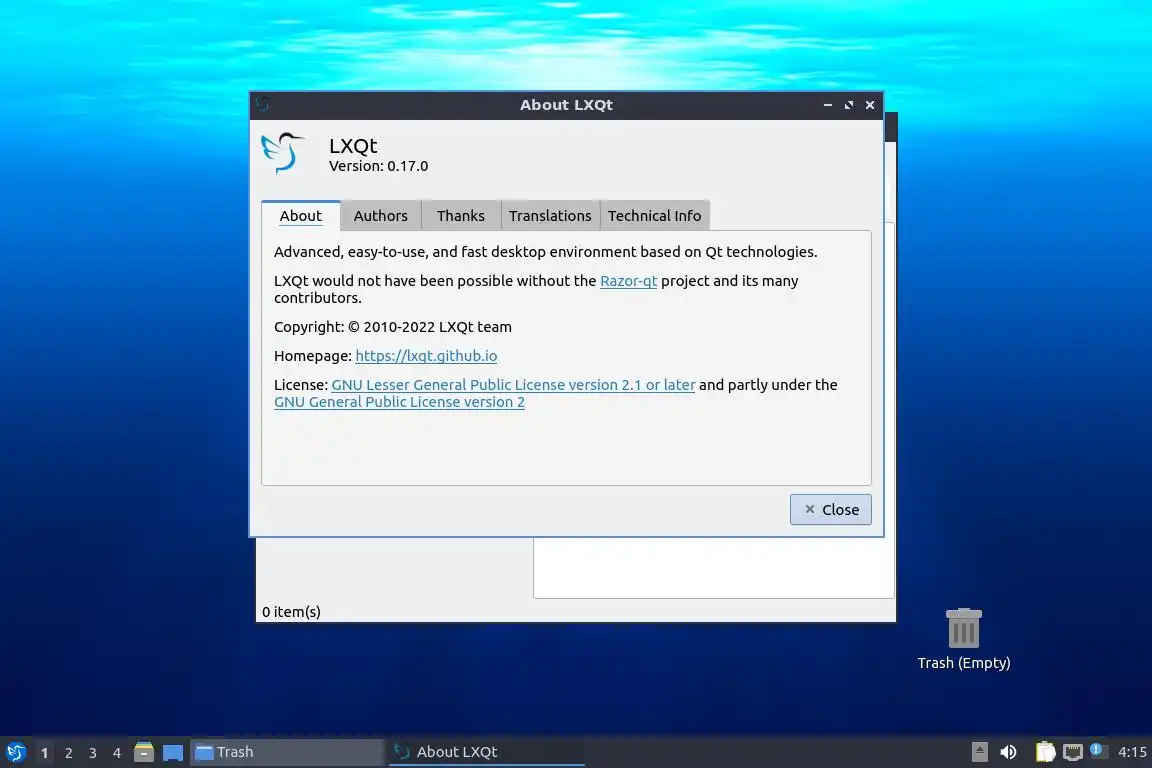
Task: Open the GNU Lesser General Public License link
Action: pos(513,384)
